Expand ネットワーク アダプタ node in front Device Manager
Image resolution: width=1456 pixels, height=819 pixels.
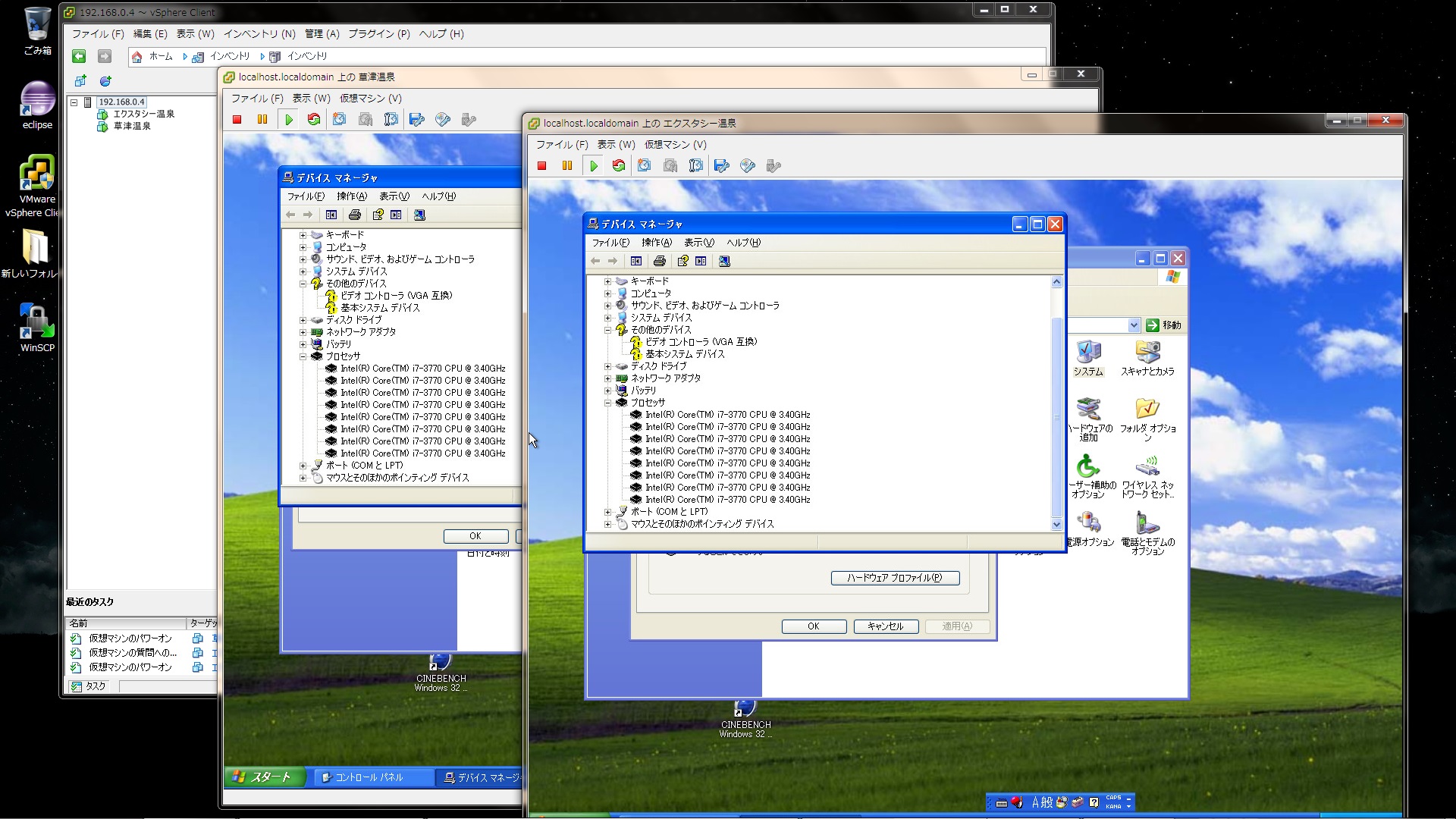[x=607, y=378]
